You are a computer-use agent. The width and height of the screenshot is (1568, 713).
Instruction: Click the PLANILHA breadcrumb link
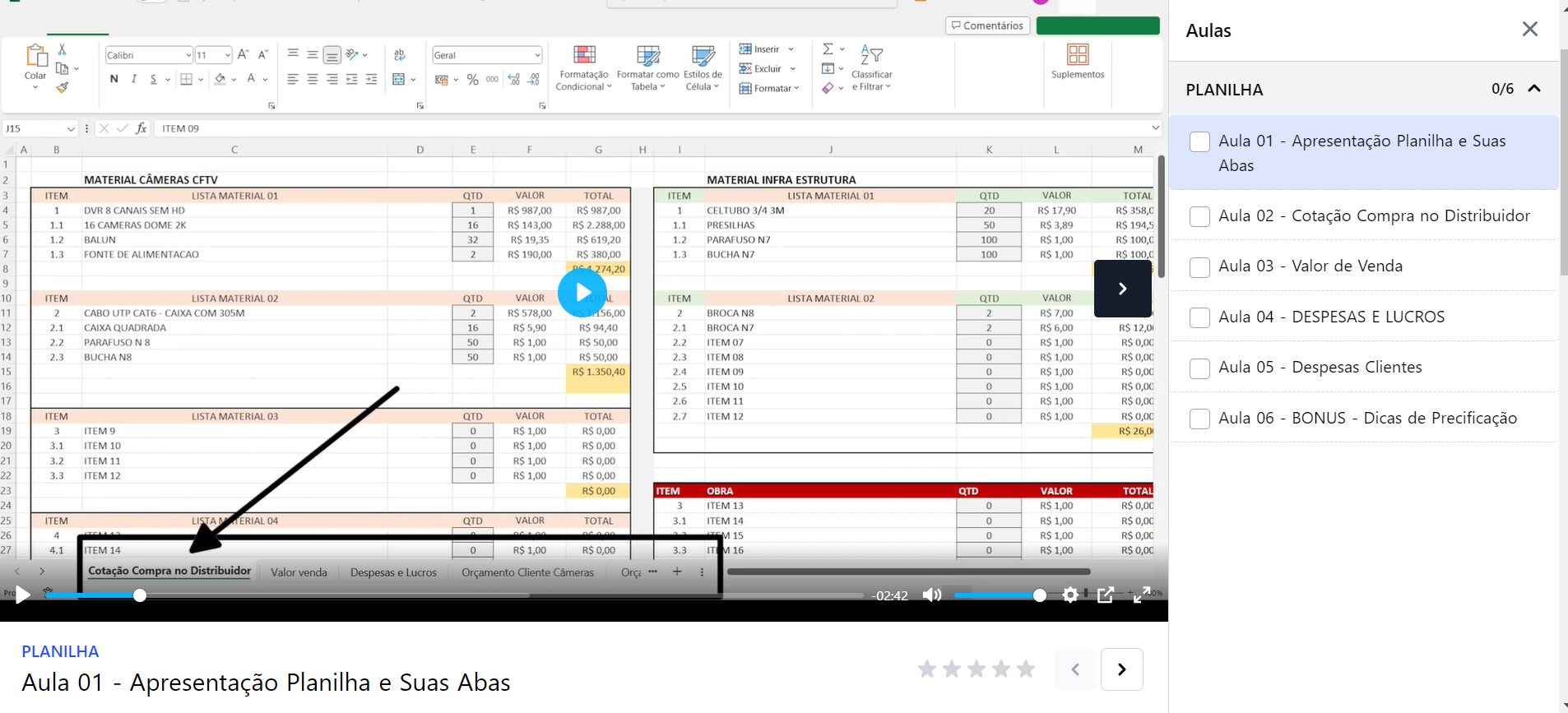click(x=60, y=651)
